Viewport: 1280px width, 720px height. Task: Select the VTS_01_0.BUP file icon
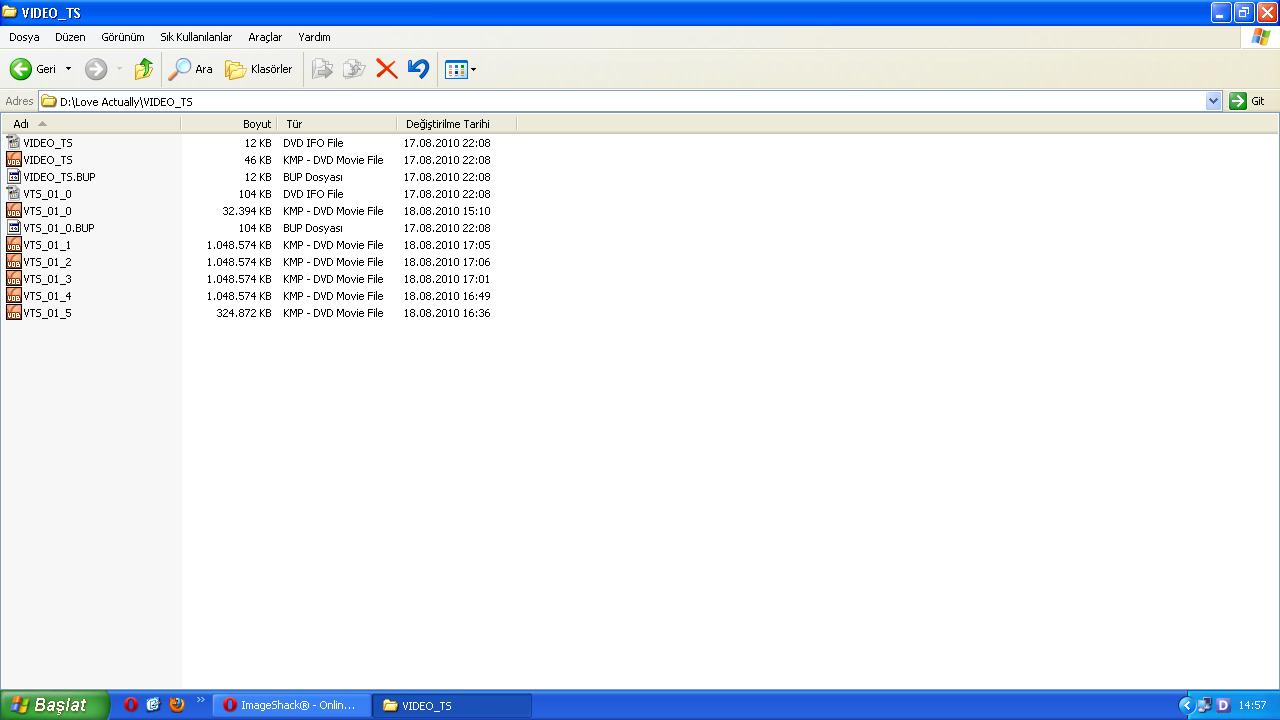[x=14, y=228]
